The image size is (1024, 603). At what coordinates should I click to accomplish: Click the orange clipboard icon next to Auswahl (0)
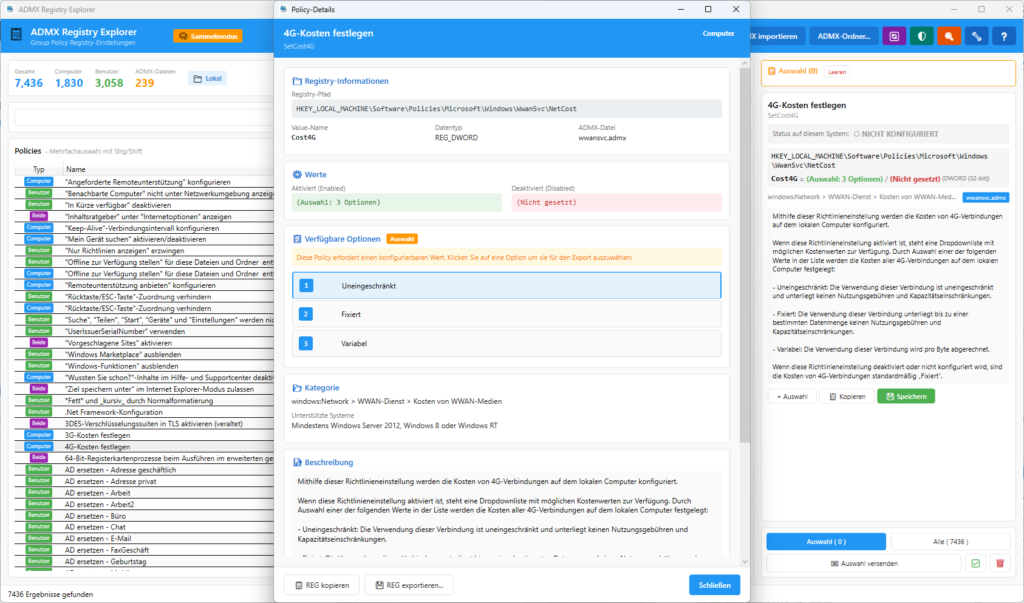772,71
